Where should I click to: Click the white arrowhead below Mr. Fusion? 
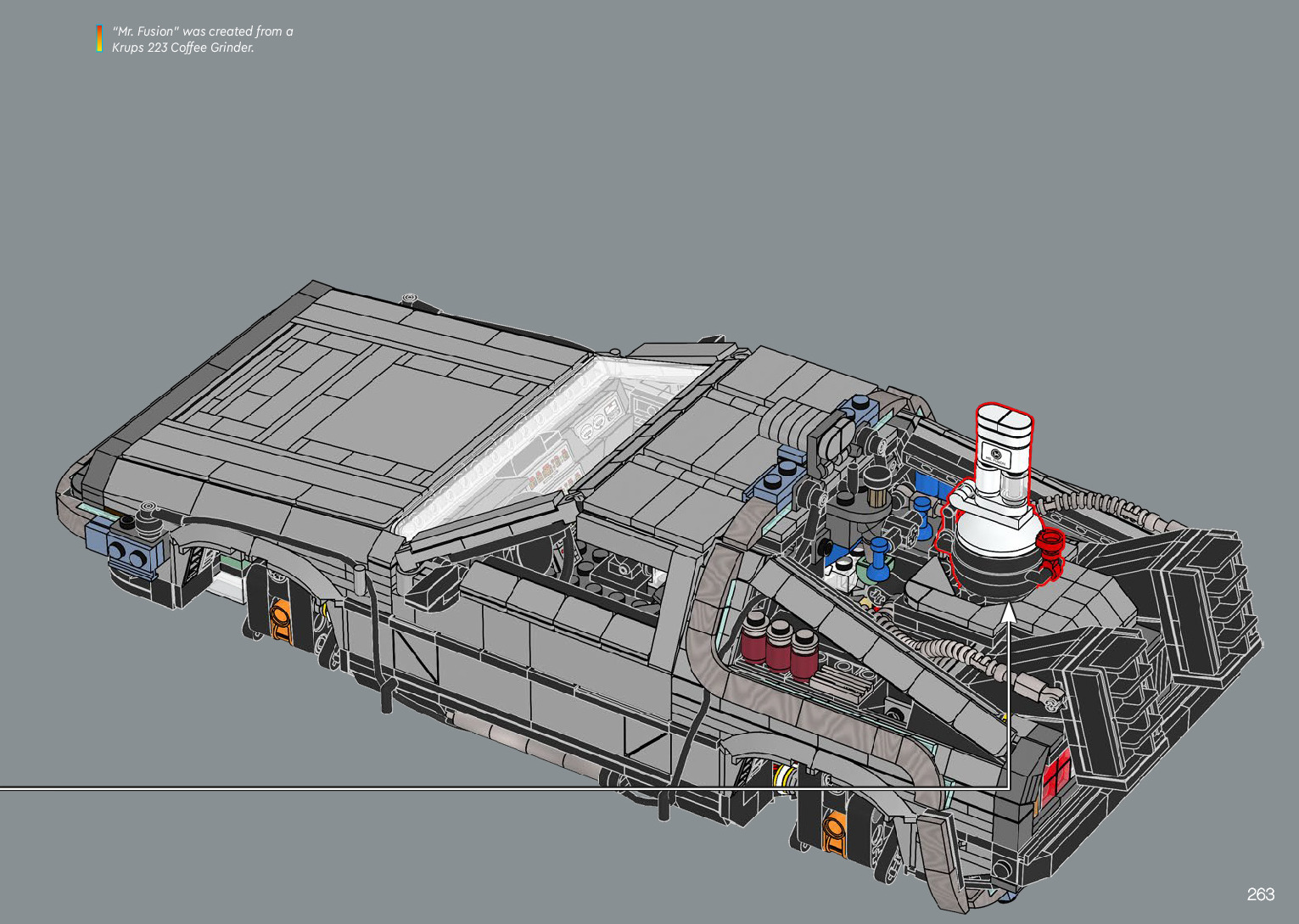tap(1009, 613)
